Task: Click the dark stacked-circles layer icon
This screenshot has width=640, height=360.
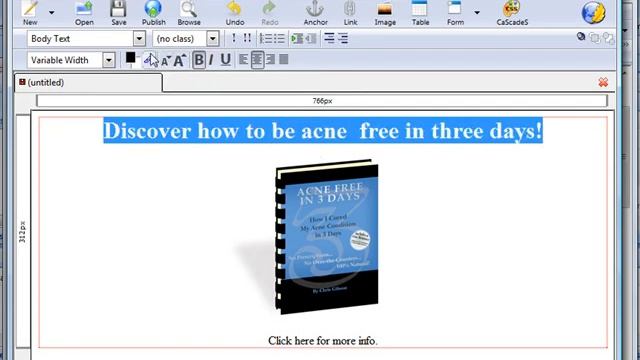Action: (x=581, y=37)
